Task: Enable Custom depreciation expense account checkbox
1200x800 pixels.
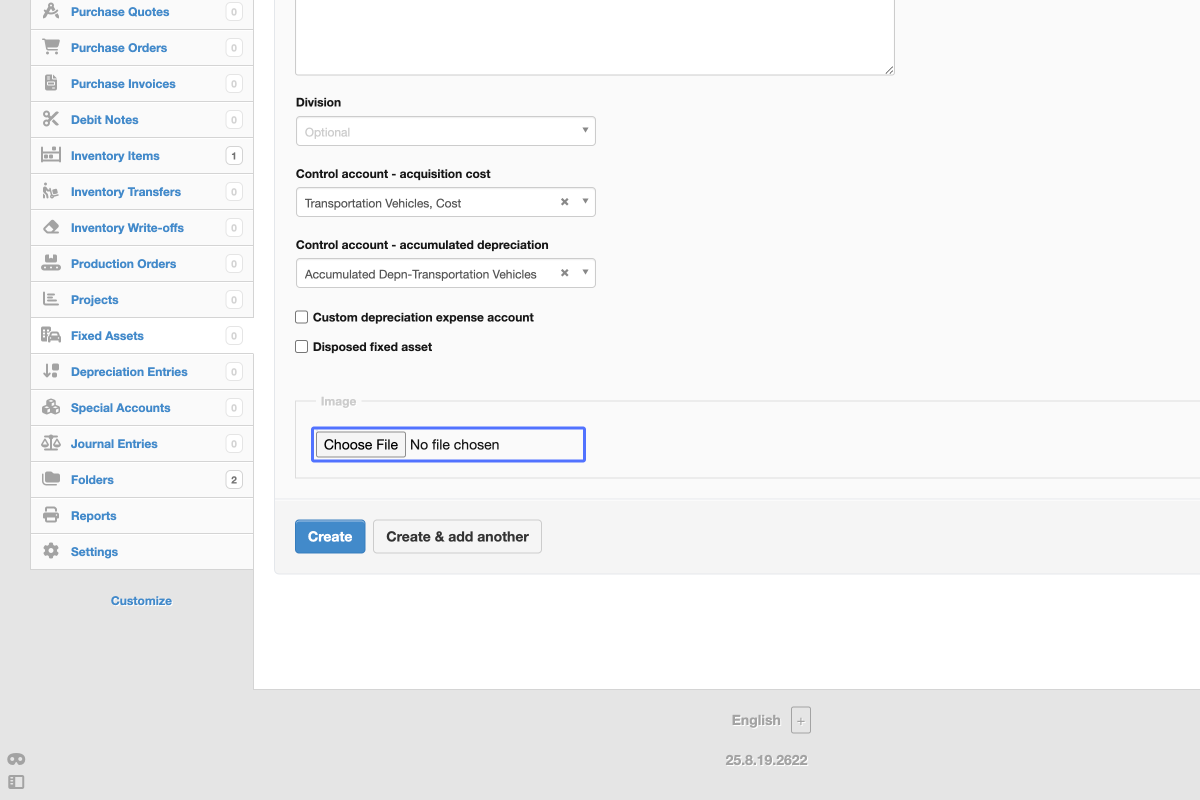Action: tap(302, 317)
